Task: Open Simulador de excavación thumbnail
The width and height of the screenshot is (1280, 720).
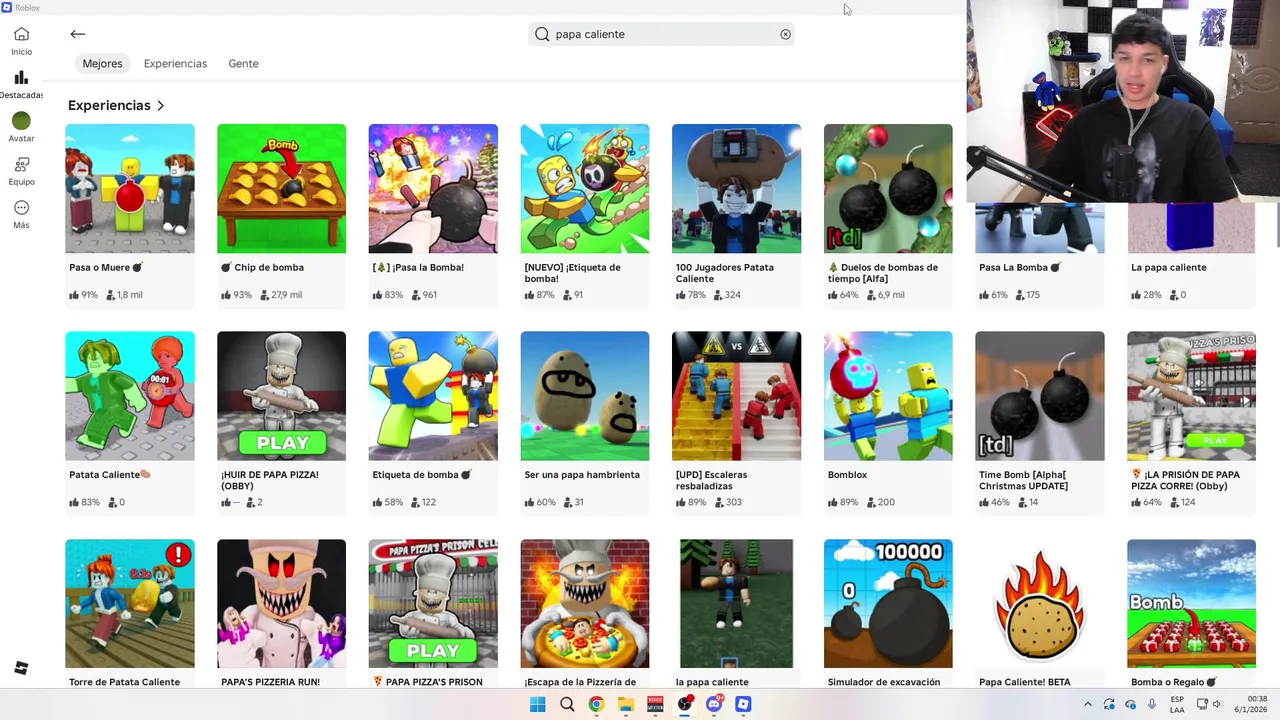Action: coord(888,604)
